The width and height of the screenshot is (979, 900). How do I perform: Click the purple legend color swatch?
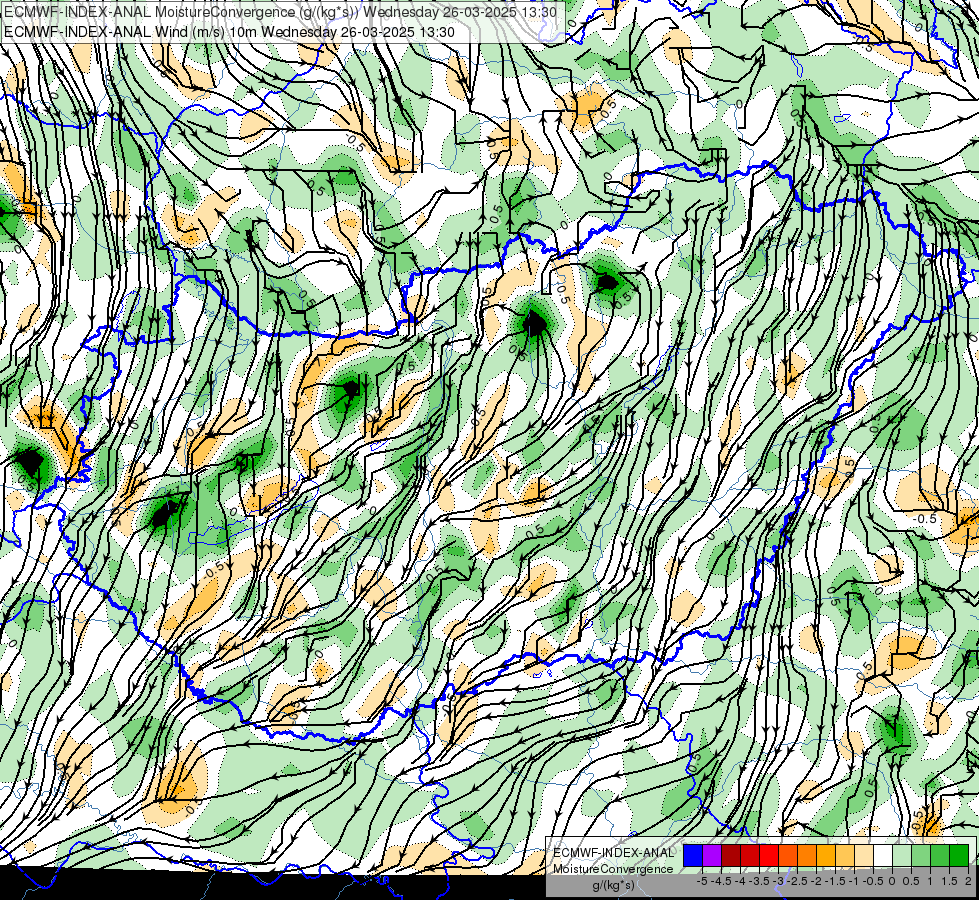point(712,856)
